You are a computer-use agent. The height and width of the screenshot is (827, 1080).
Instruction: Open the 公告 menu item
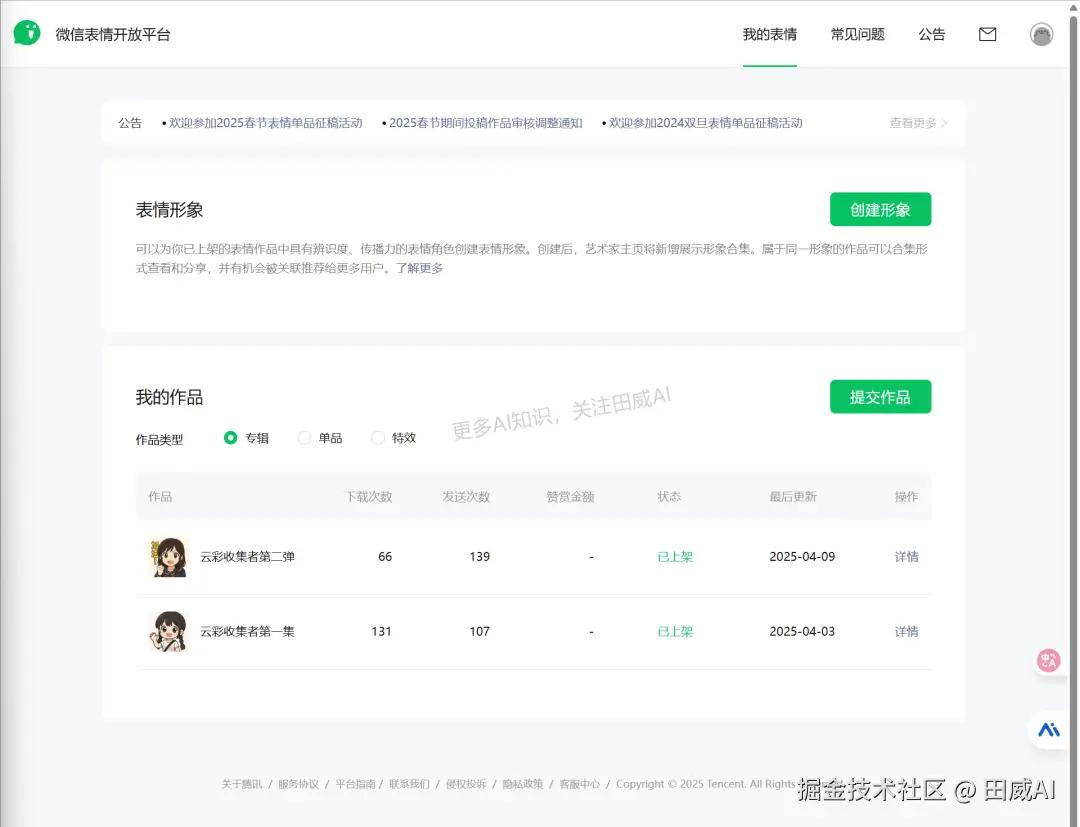931,33
